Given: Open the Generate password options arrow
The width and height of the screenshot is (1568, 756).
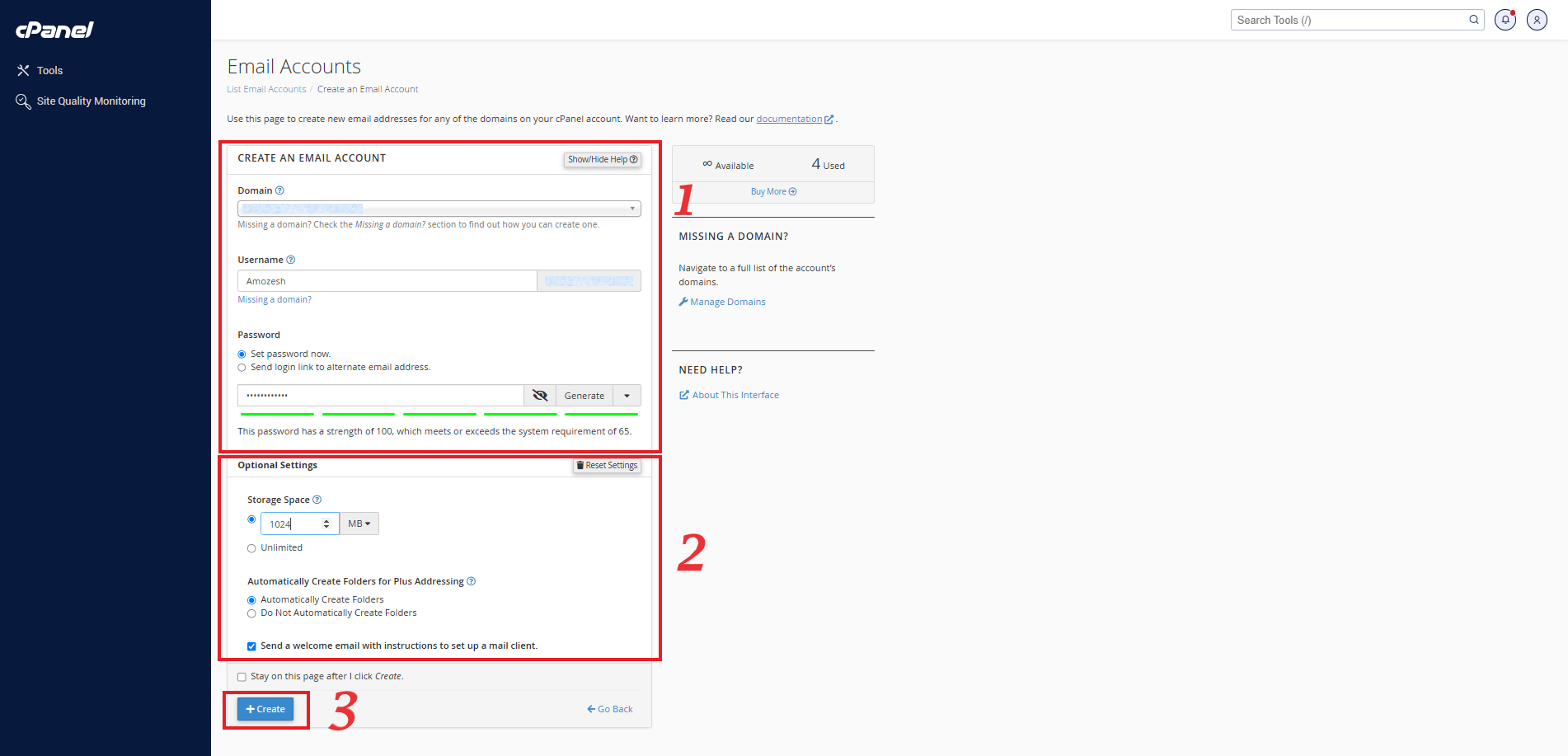Looking at the screenshot, I should click(x=627, y=396).
